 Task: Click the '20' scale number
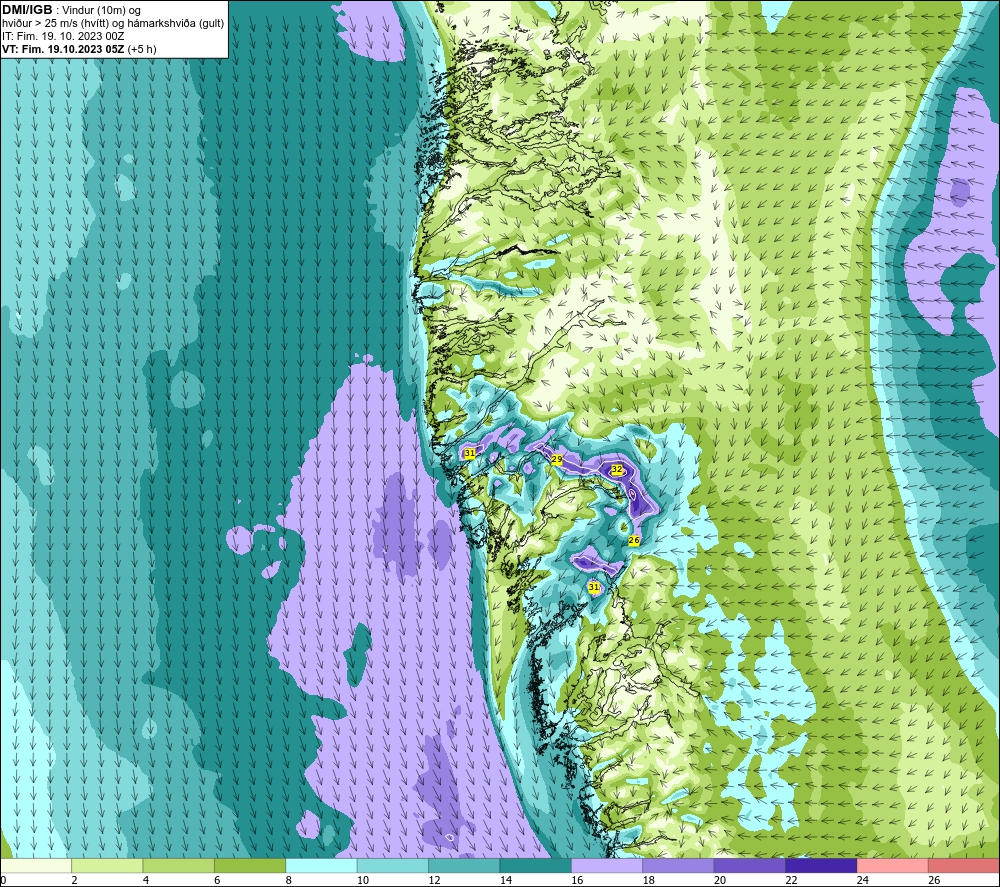(x=720, y=880)
